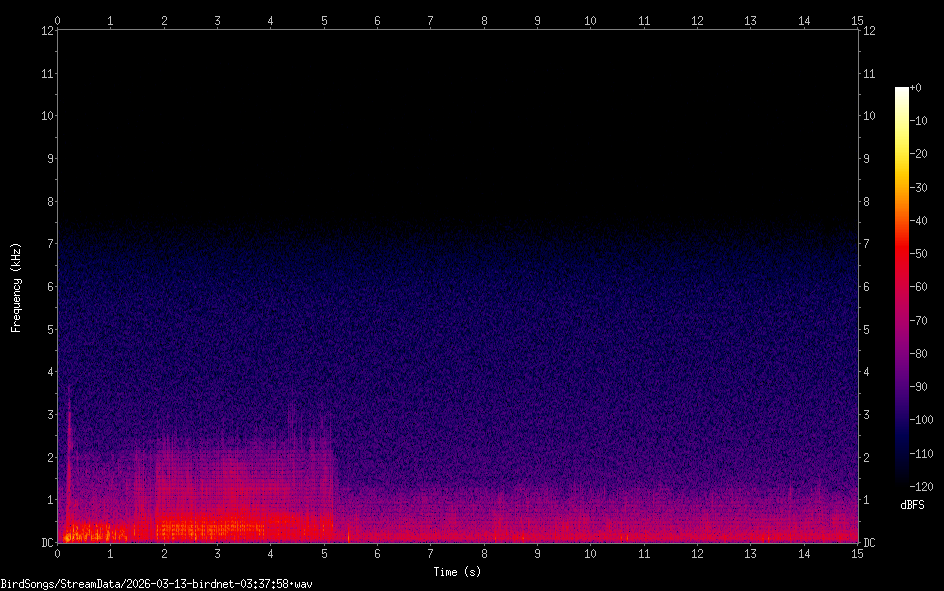Click the DC label on the left axis
The width and height of the screenshot is (944, 591).
46,543
